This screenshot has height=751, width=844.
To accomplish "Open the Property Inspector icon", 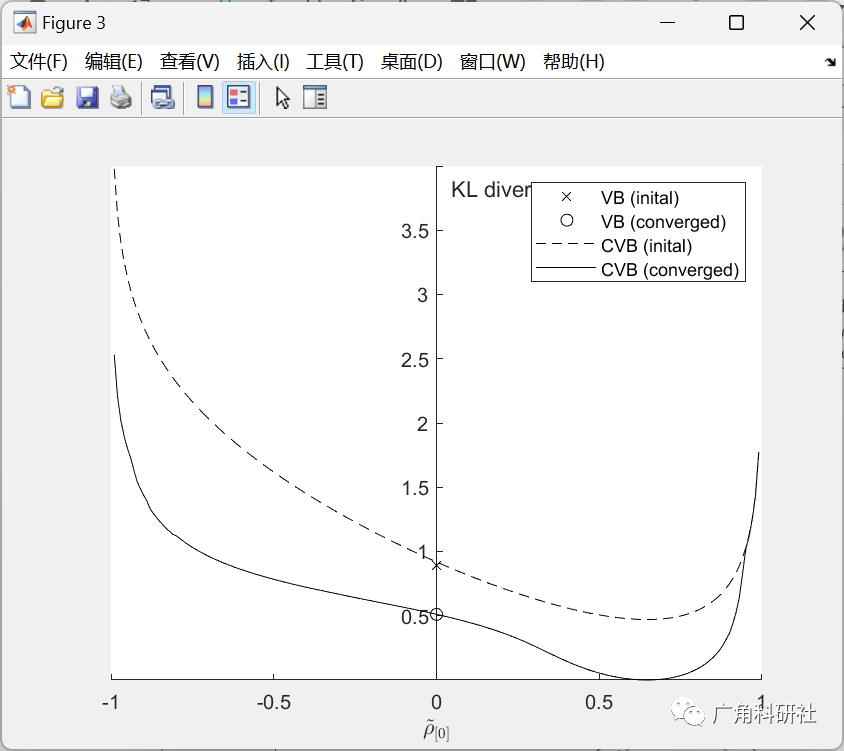I will pyautogui.click(x=315, y=97).
